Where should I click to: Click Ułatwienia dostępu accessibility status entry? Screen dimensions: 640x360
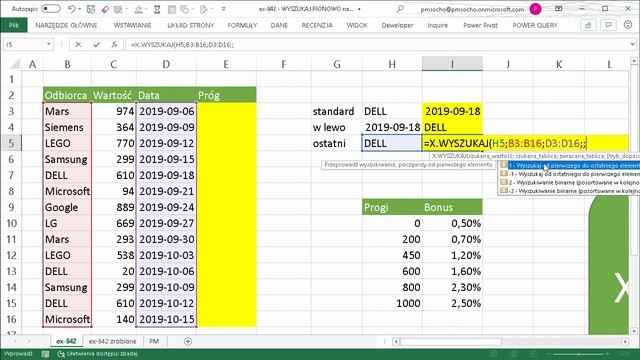click(97, 354)
